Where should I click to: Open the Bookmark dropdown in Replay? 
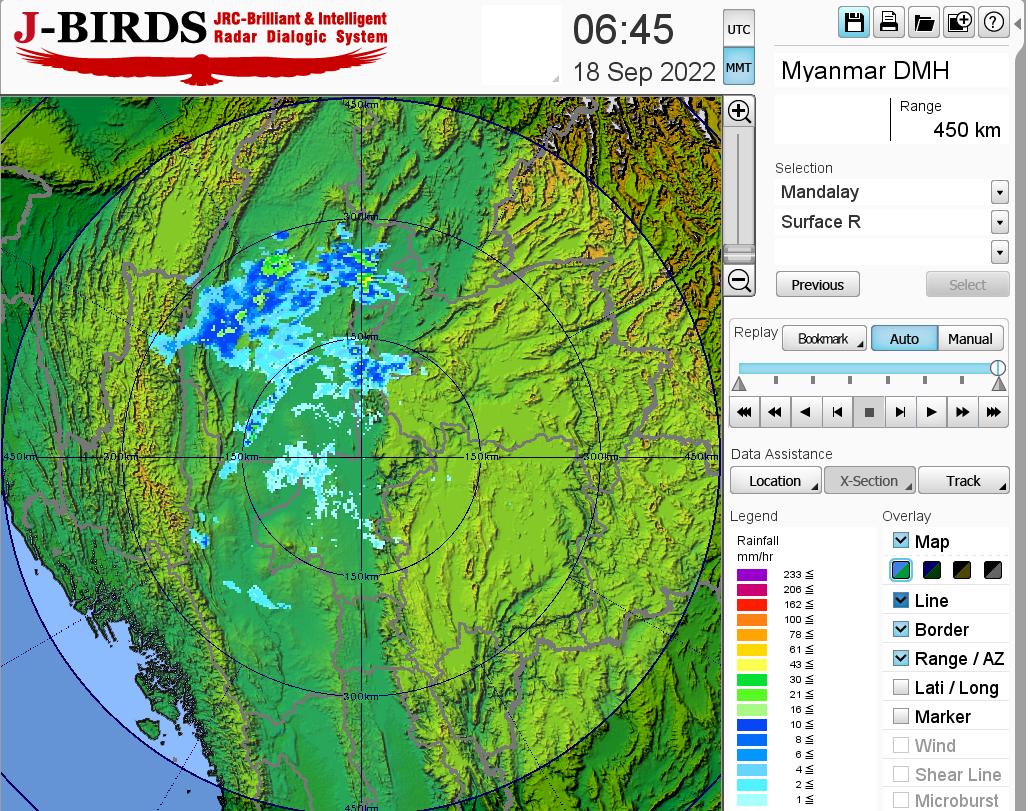pos(823,339)
